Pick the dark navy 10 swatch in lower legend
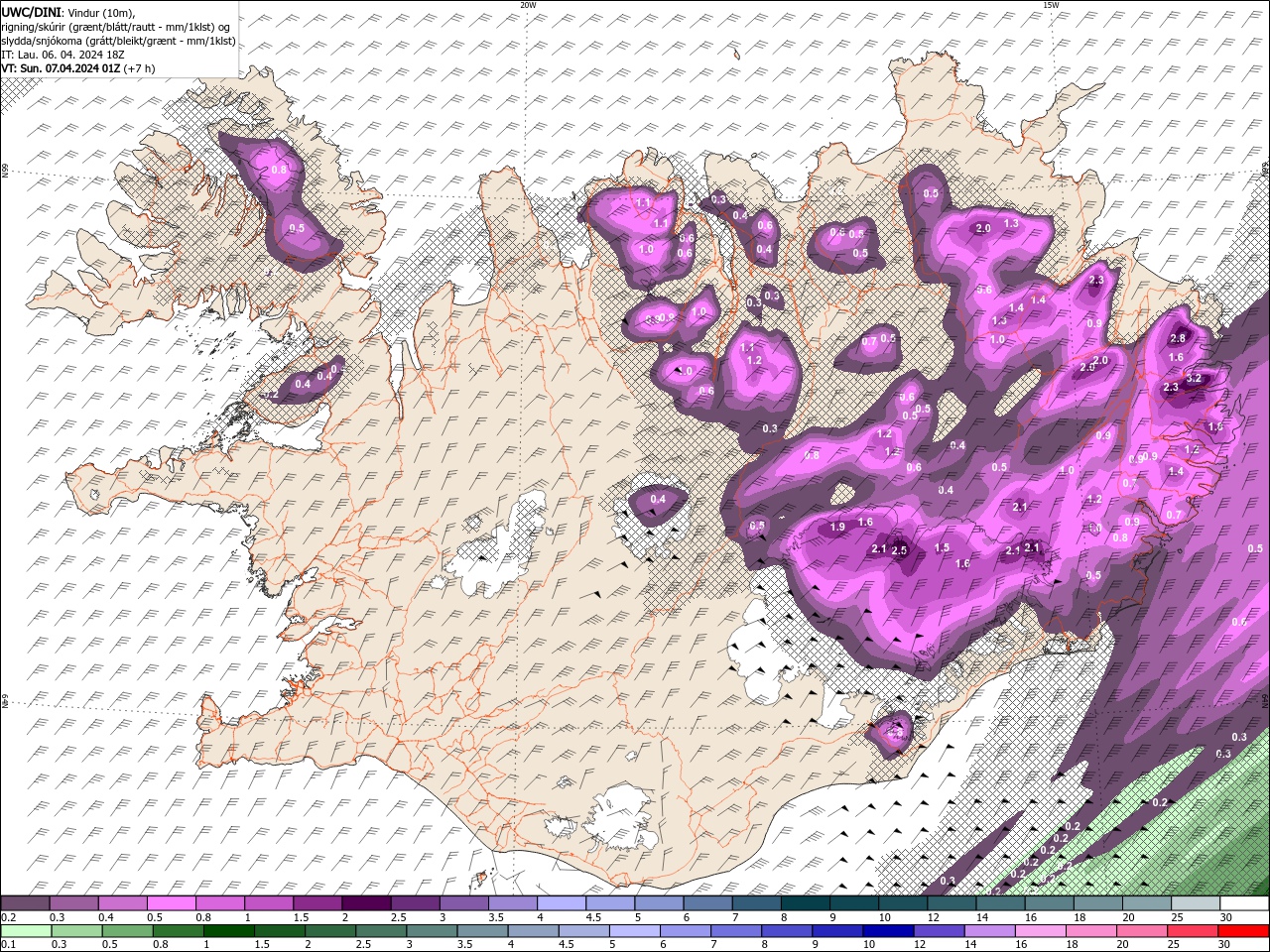1270x952 pixels. [886, 931]
